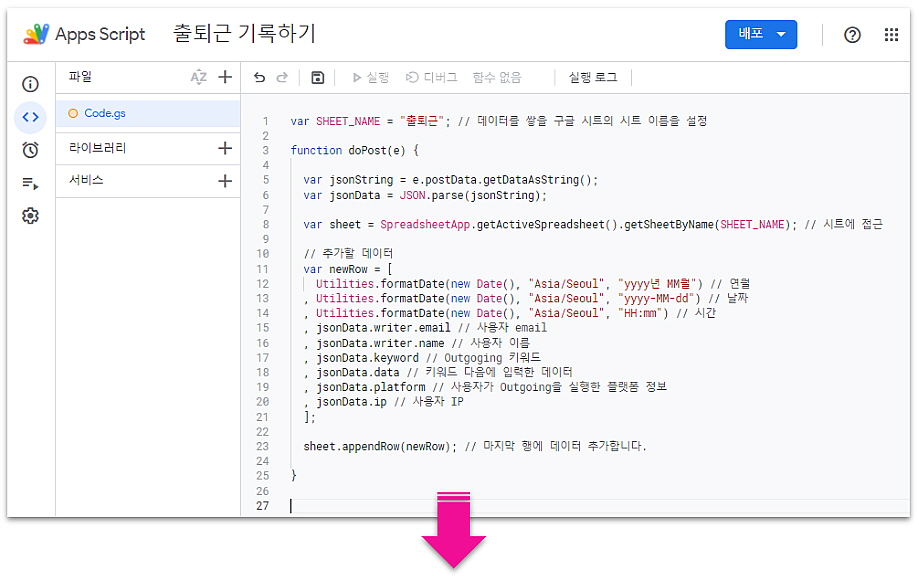Select Code.gs file in the file list
Screen dimensions: 919x576
[104, 114]
